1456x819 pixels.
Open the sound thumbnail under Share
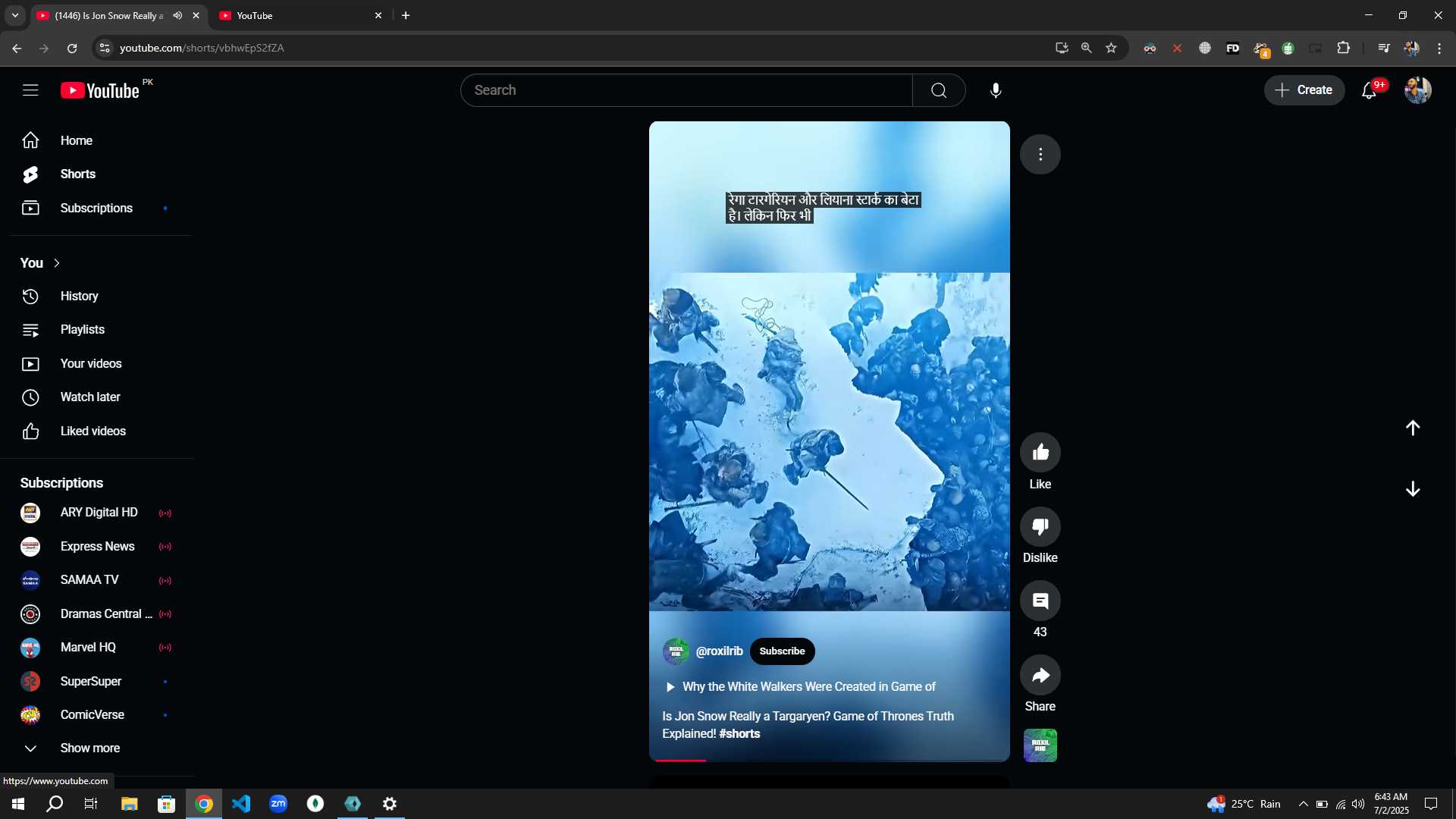[1040, 745]
